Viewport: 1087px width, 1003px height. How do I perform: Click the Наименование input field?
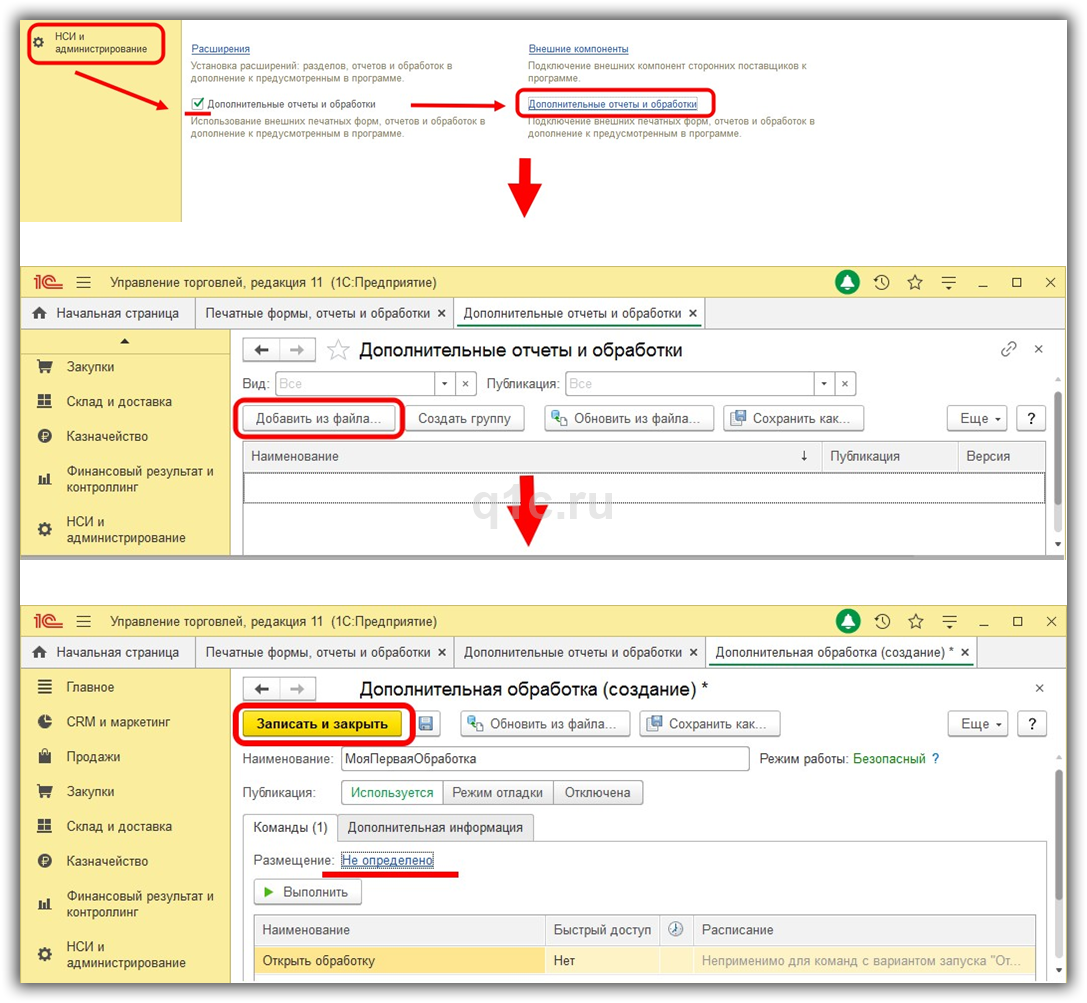pyautogui.click(x=545, y=758)
